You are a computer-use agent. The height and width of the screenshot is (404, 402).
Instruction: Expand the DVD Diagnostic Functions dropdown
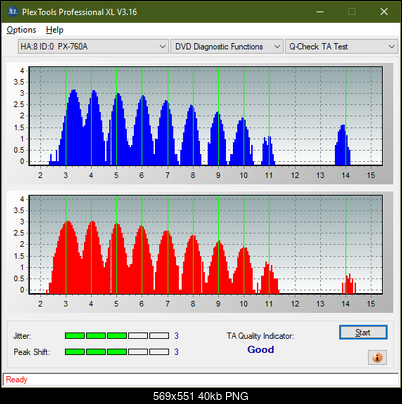[227, 47]
